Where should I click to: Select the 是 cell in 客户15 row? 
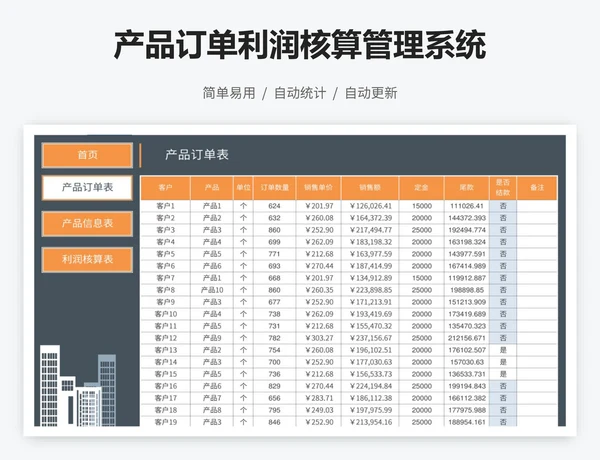(x=503, y=374)
